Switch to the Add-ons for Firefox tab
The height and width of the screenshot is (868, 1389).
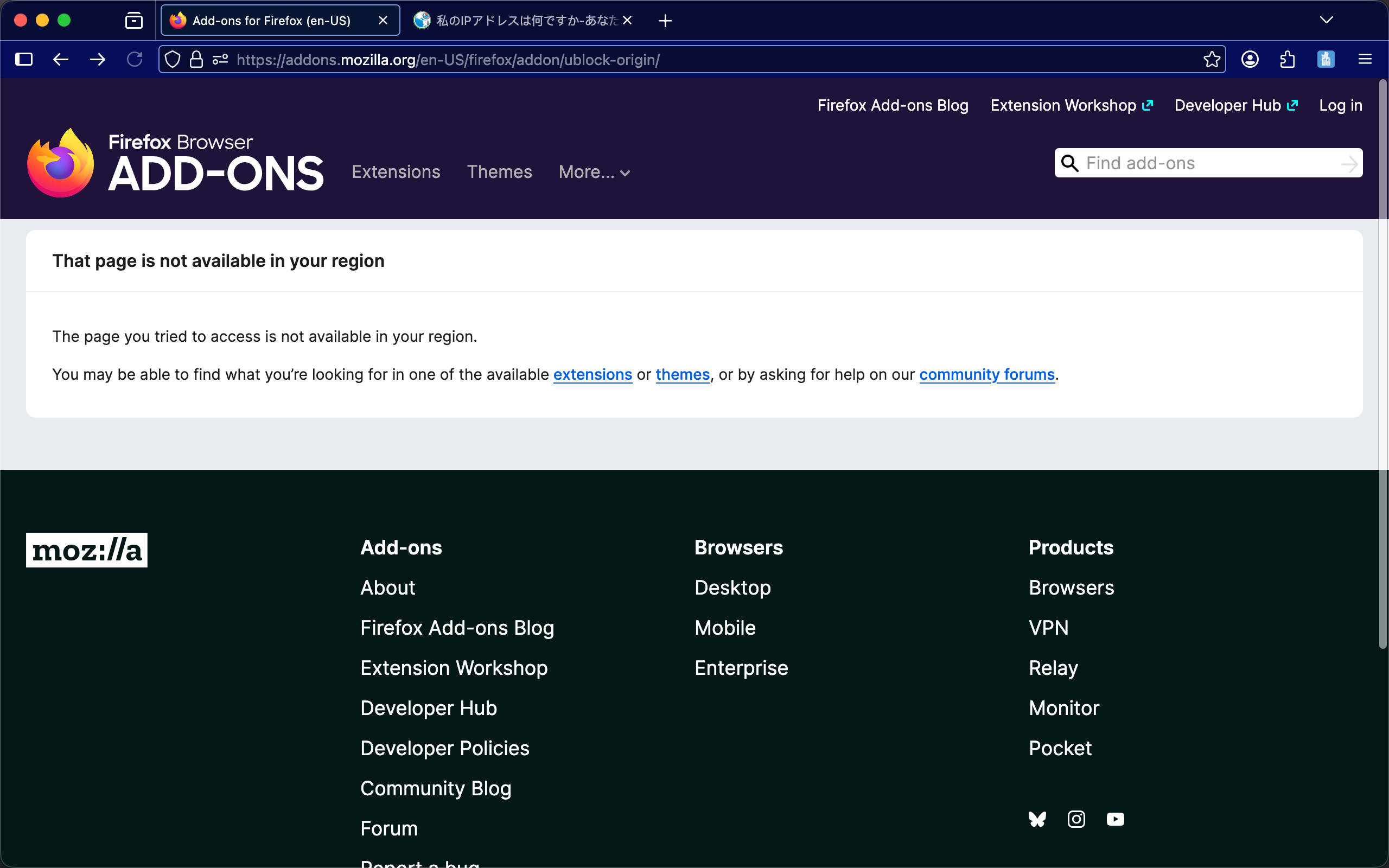280,21
